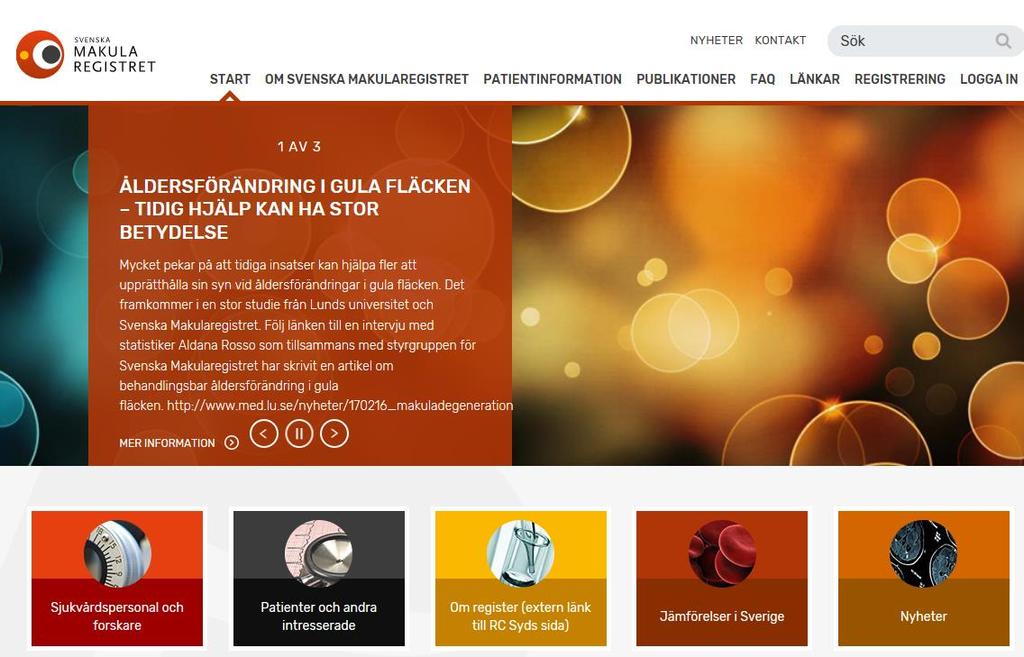Open the Sjukvårdspersonal och forskare tile image
This screenshot has height=657, width=1024.
point(118,553)
